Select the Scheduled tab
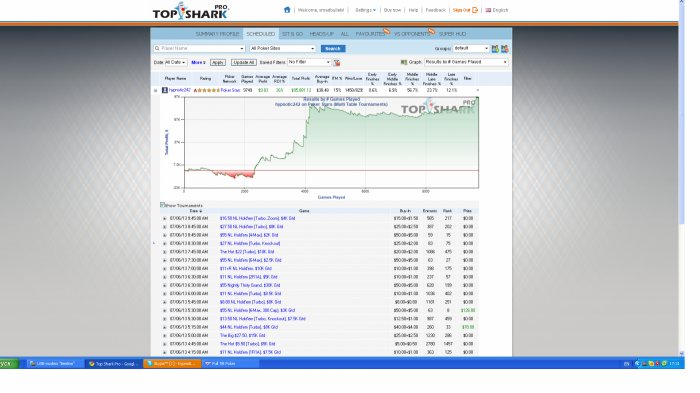 (x=261, y=34)
